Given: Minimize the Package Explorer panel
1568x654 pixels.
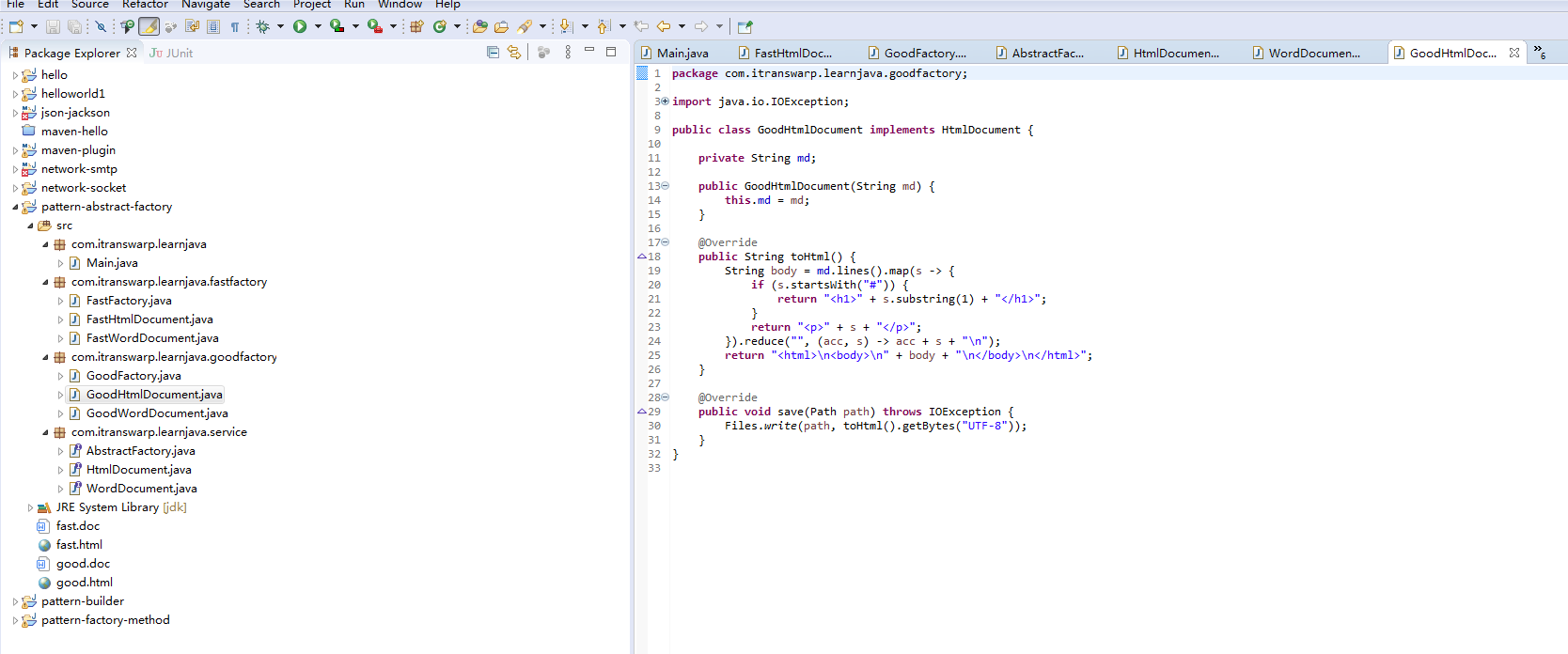Looking at the screenshot, I should click(589, 50).
